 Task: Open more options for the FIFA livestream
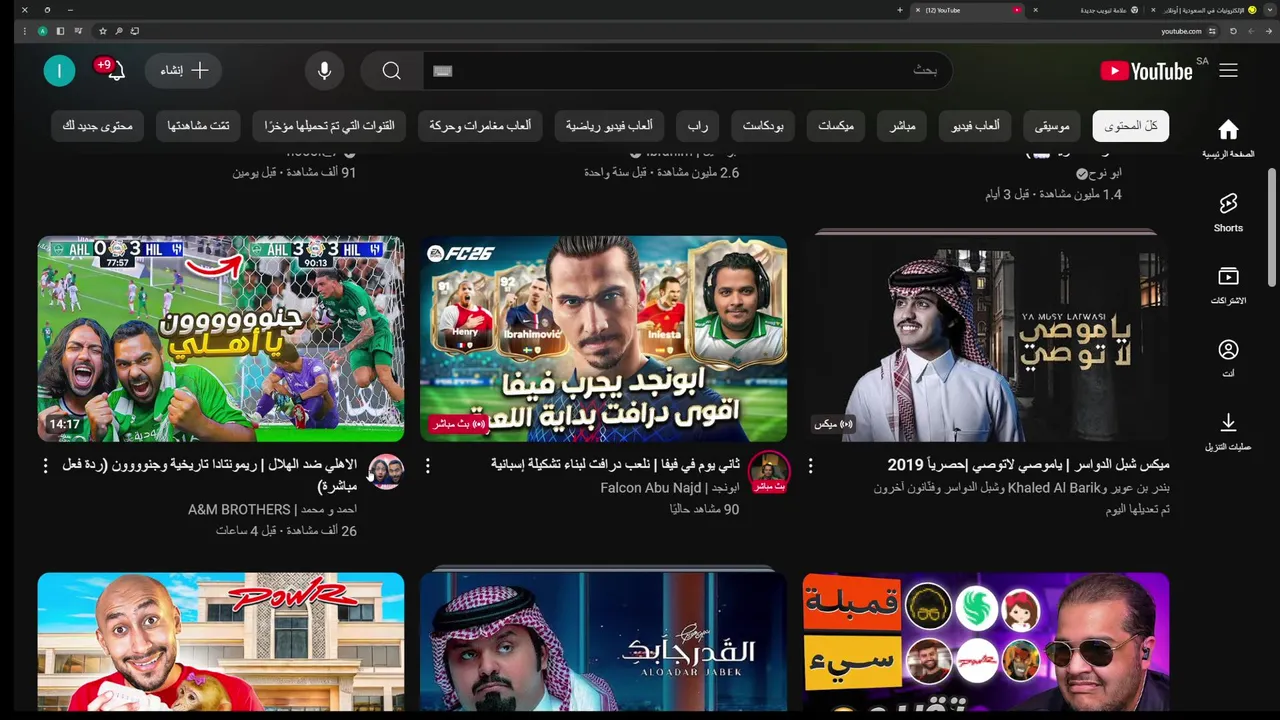click(428, 466)
